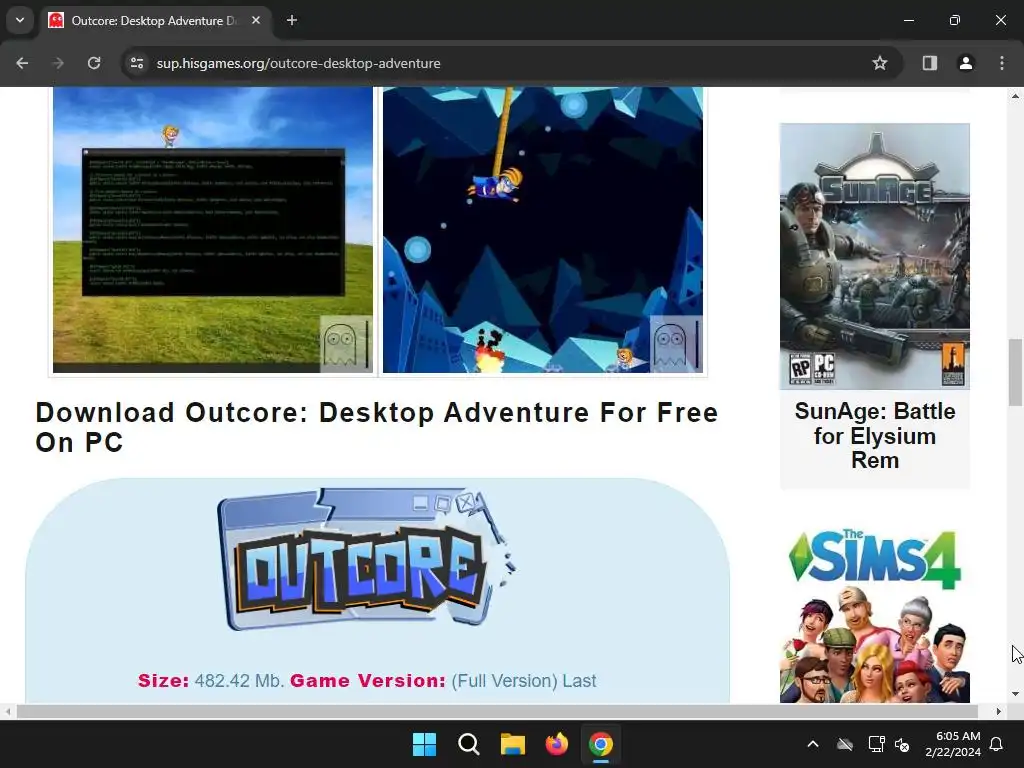Click the vertical scrollbar thumb
The image size is (1024, 768).
tap(1015, 372)
